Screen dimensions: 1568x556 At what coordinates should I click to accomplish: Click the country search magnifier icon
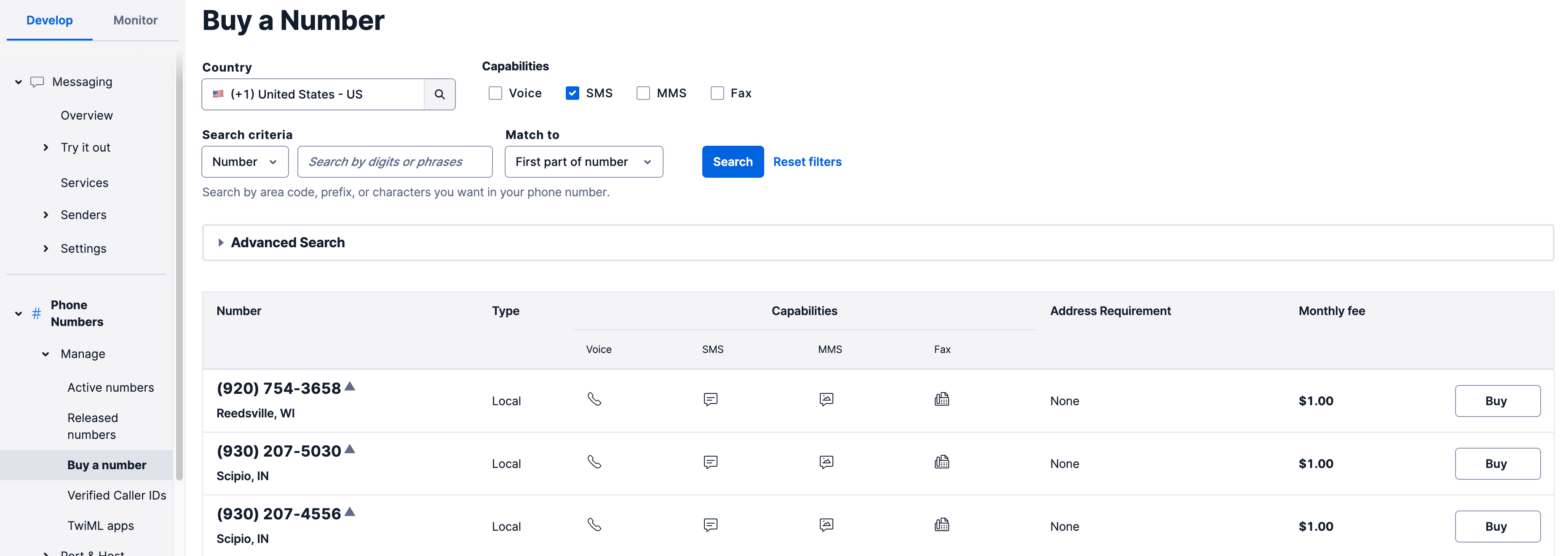click(x=439, y=94)
